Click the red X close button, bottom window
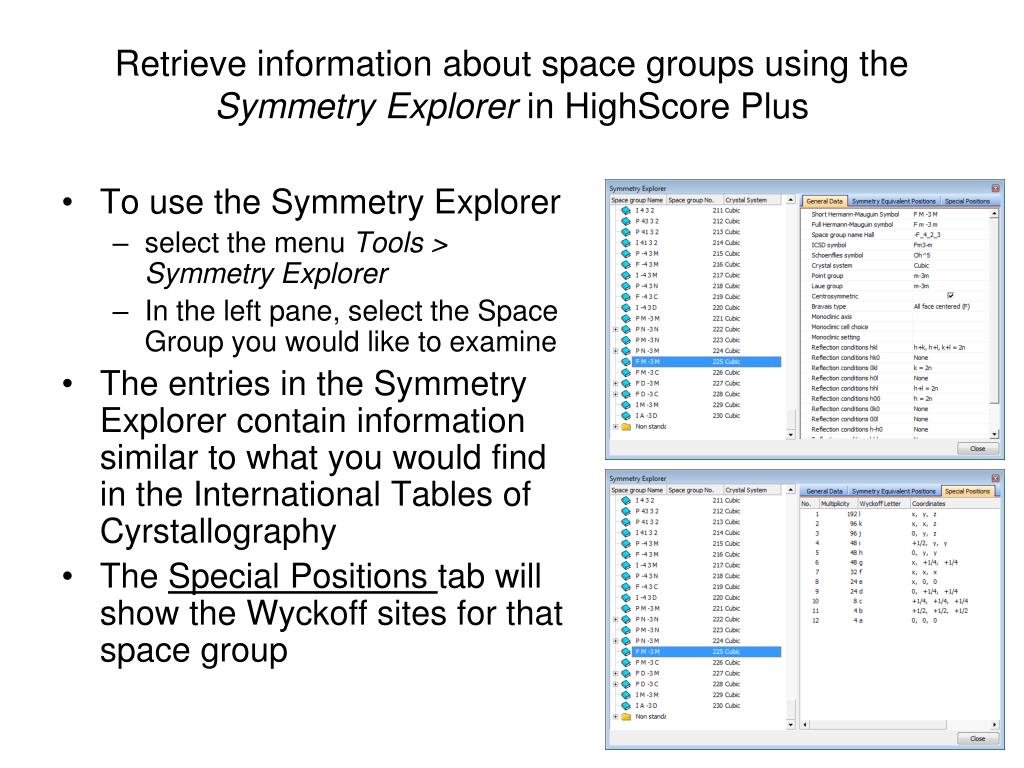The width and height of the screenshot is (1024, 768). (x=995, y=478)
